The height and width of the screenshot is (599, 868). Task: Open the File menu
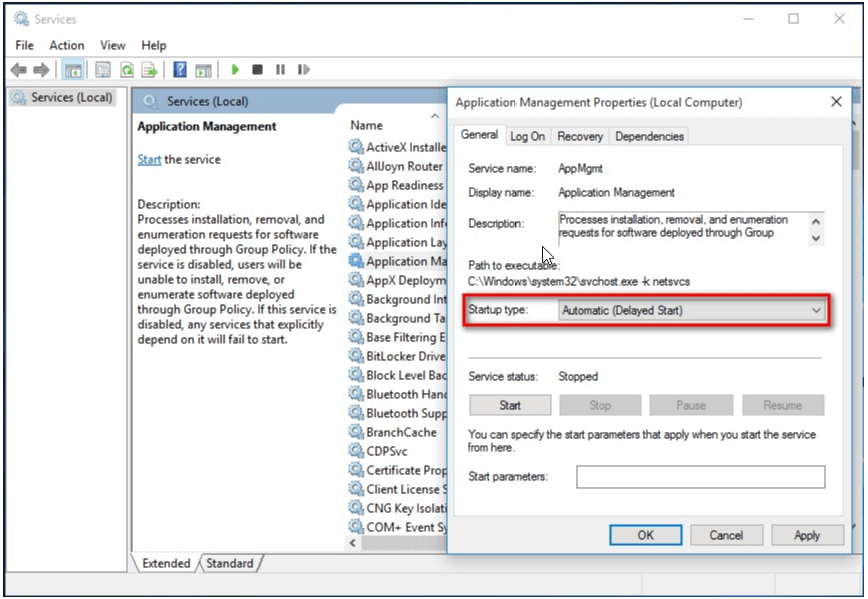(x=24, y=45)
